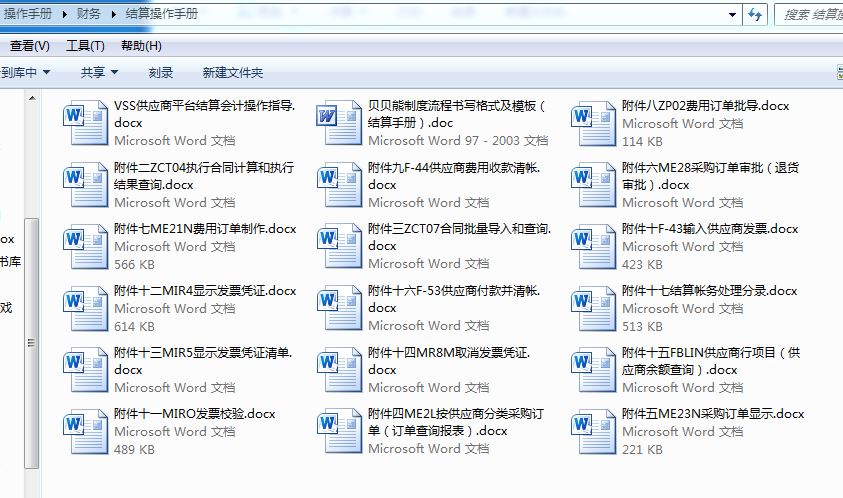Viewport: 843px width, 498px height.
Task: Click the navigation pane scrollbar thumb
Action: (x=32, y=343)
